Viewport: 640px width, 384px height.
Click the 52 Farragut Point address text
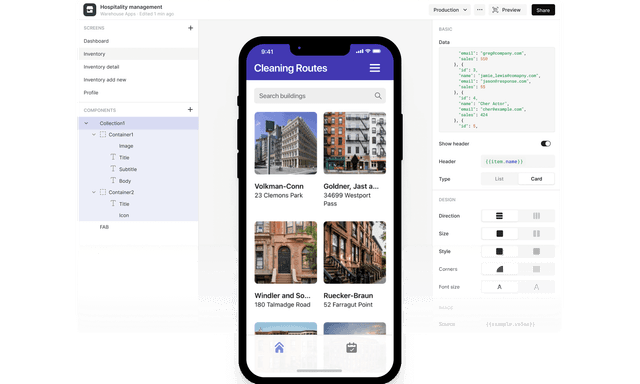tap(348, 304)
